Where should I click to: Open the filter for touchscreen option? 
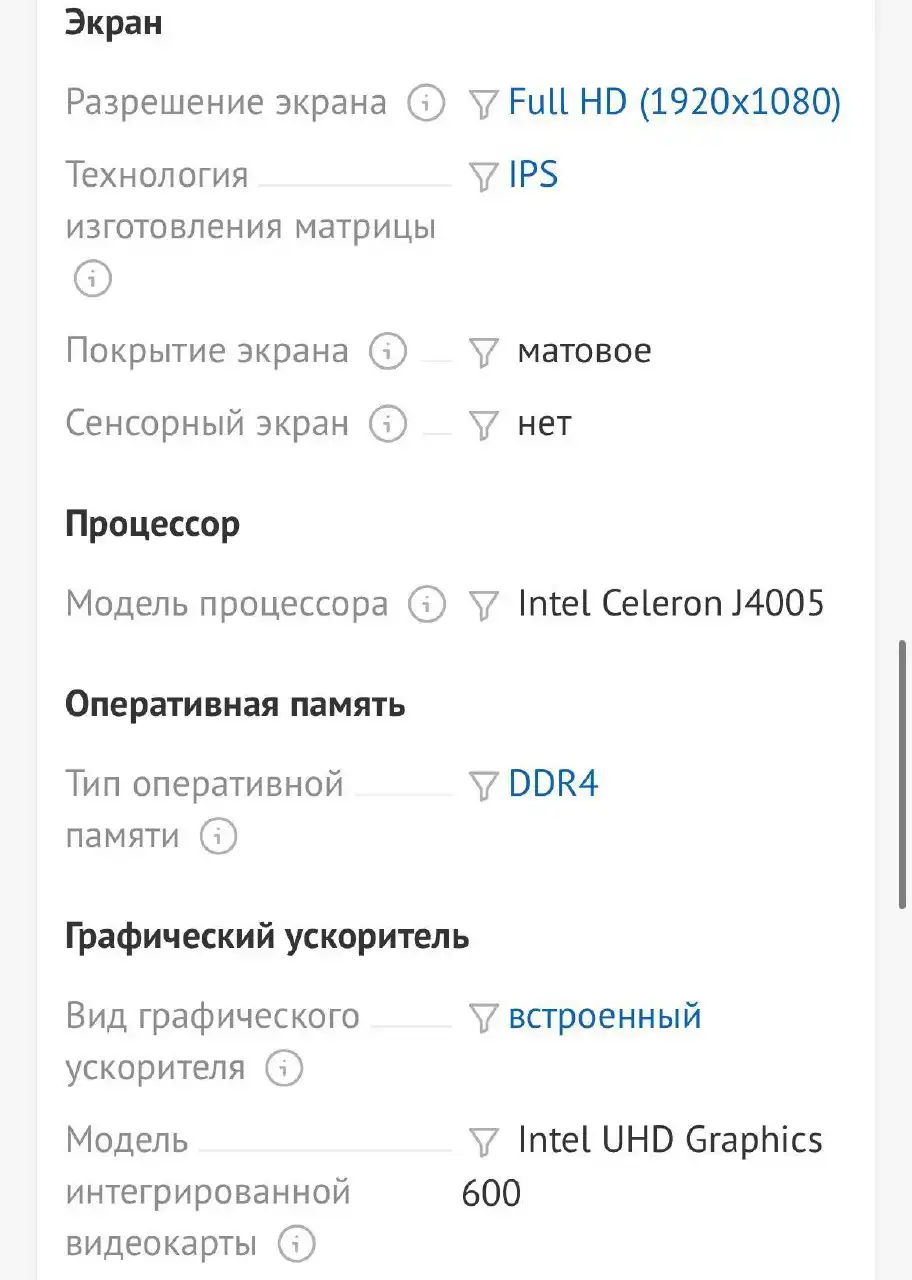click(485, 423)
